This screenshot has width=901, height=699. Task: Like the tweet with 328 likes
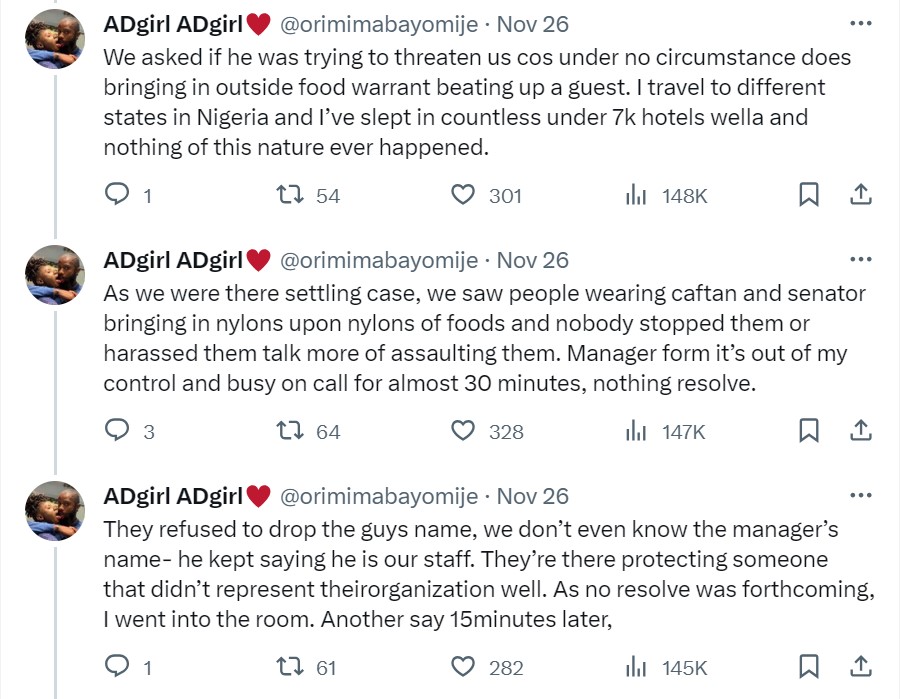tap(463, 431)
